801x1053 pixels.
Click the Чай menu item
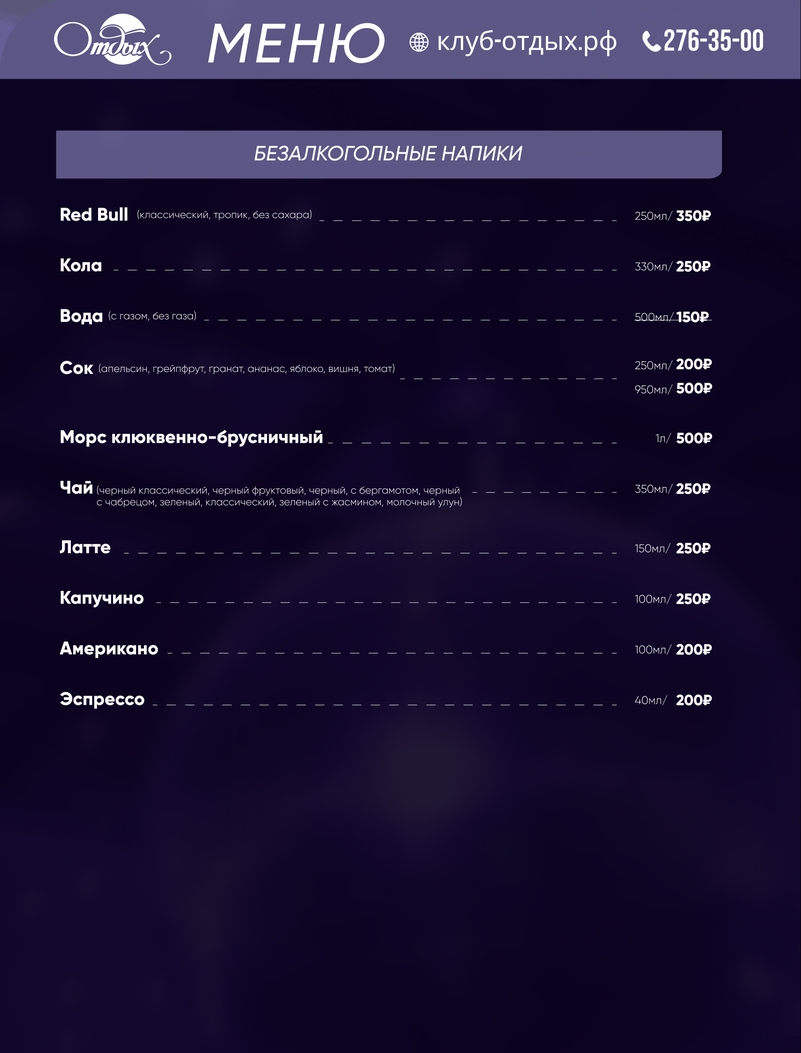point(77,488)
